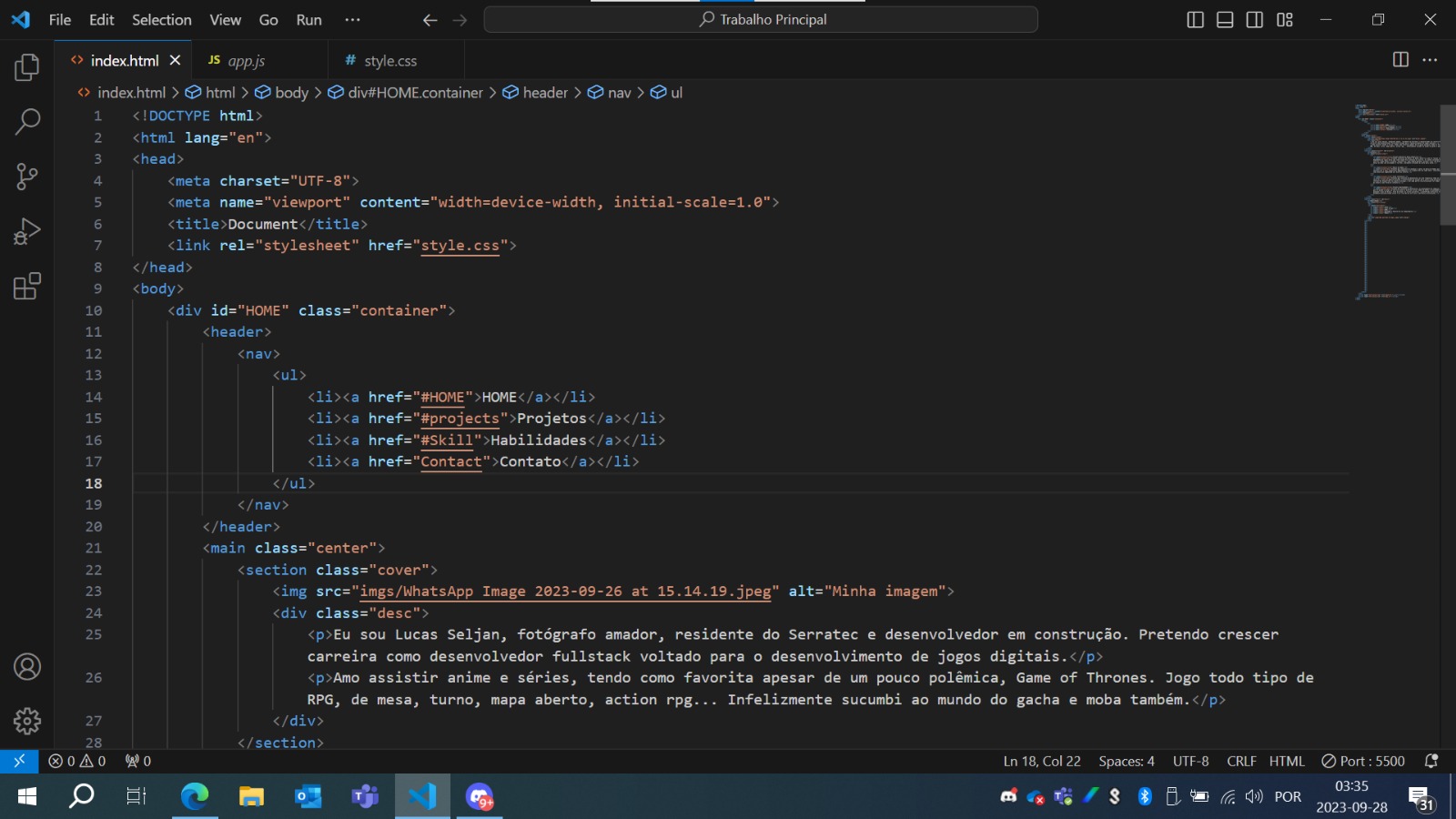Expand the hidden menu items ellipsis

(x=352, y=20)
